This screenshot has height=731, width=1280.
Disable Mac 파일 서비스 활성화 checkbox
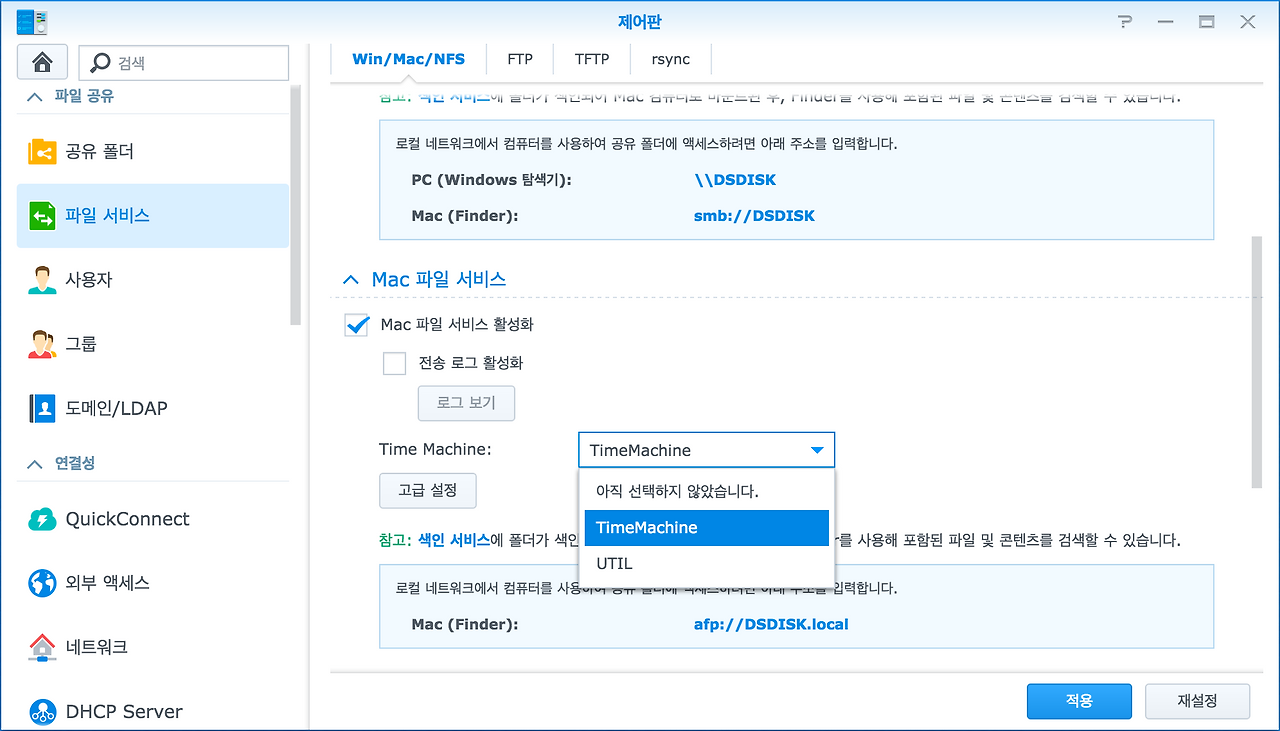point(356,324)
